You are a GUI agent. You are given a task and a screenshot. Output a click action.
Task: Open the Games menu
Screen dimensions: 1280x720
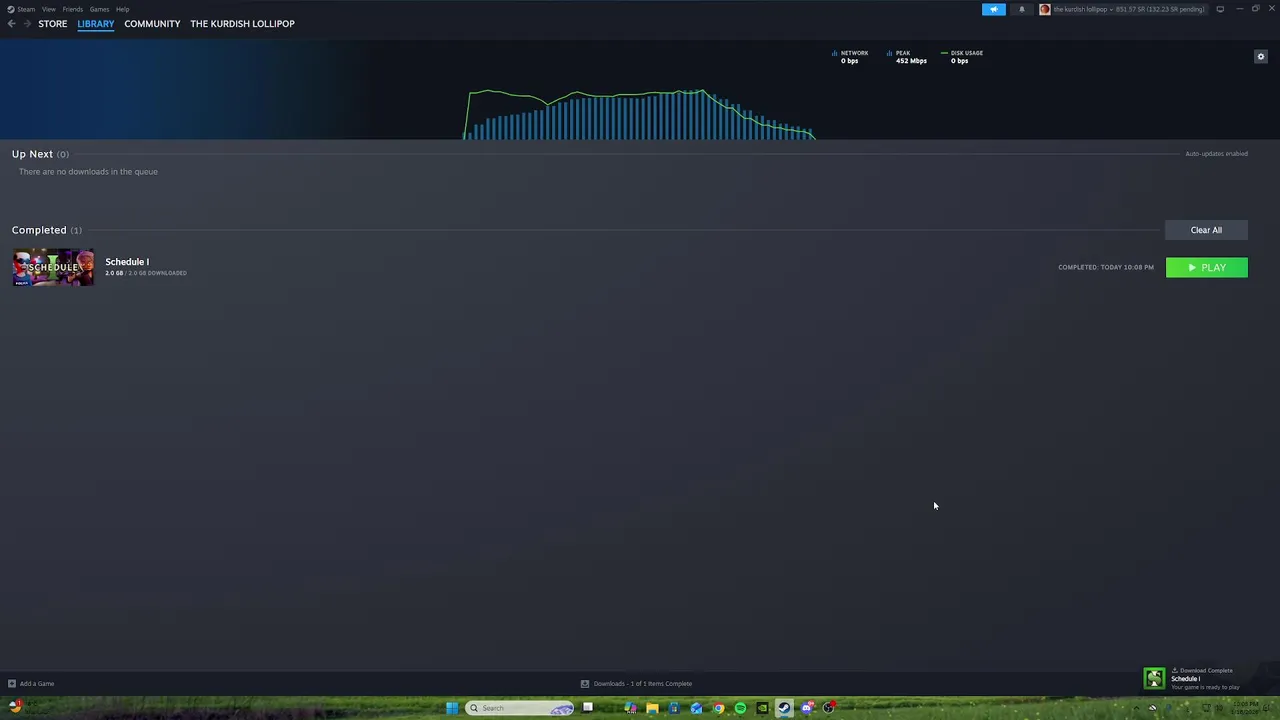click(99, 9)
